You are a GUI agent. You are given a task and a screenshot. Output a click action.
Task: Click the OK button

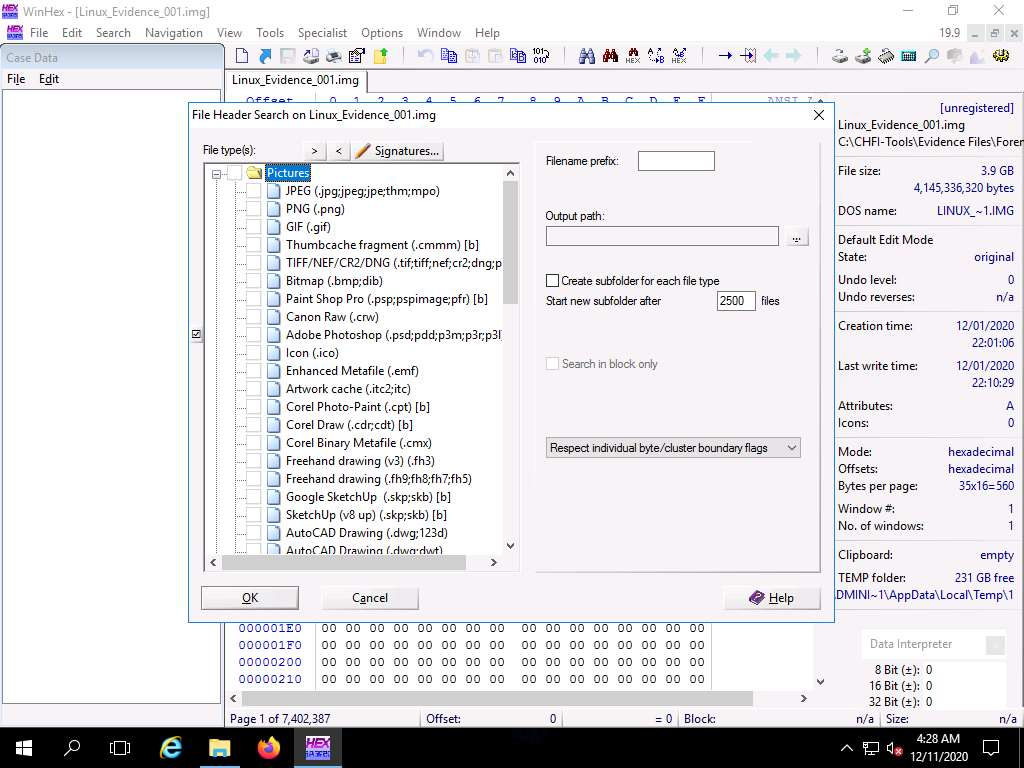[x=250, y=598]
